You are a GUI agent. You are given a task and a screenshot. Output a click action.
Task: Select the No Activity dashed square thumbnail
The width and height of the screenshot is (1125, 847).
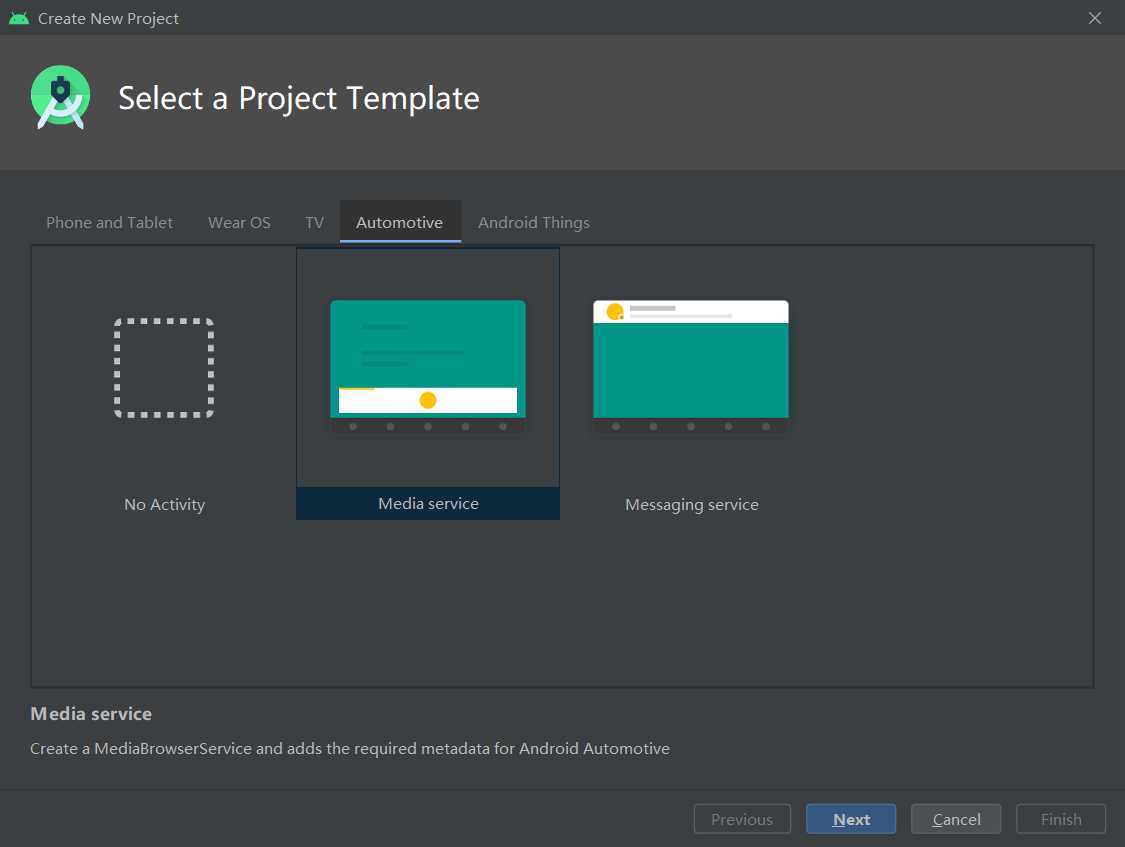tap(164, 368)
